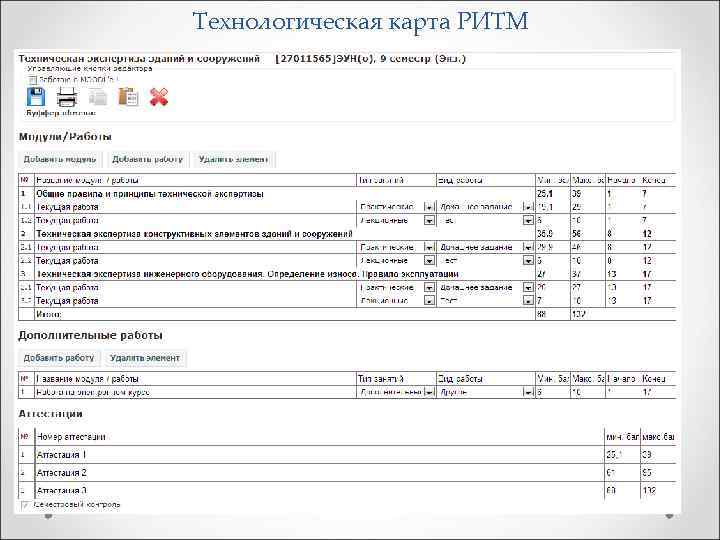Viewport: 720px width, 540px height.
Task: Click the Модули/Работы section heading
Action: point(65,137)
